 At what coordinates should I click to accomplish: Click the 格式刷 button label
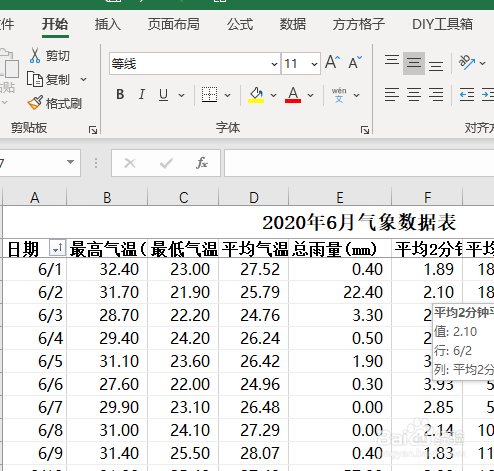pos(64,104)
